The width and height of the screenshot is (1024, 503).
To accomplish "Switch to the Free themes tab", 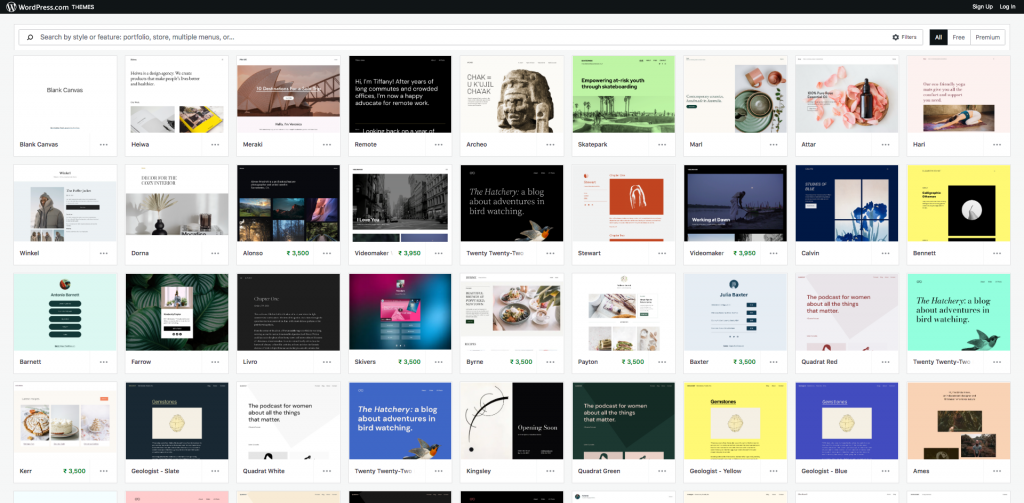I will 959,37.
